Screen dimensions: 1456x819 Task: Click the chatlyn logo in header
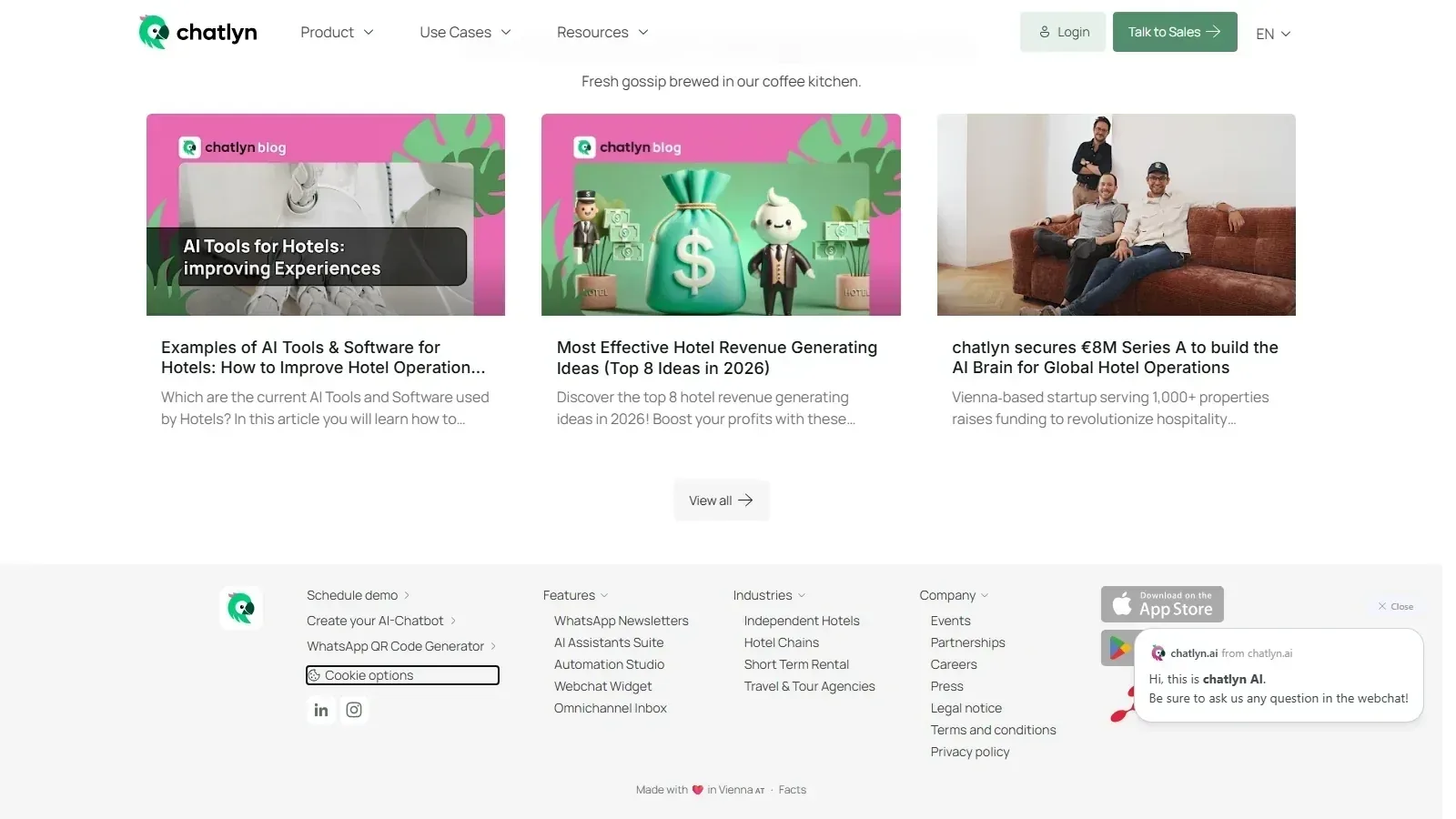(x=197, y=32)
